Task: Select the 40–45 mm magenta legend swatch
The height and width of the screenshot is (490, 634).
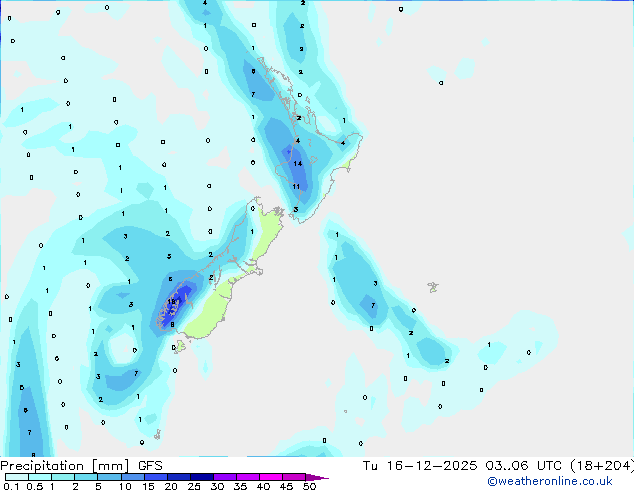Action: [x=271, y=477]
